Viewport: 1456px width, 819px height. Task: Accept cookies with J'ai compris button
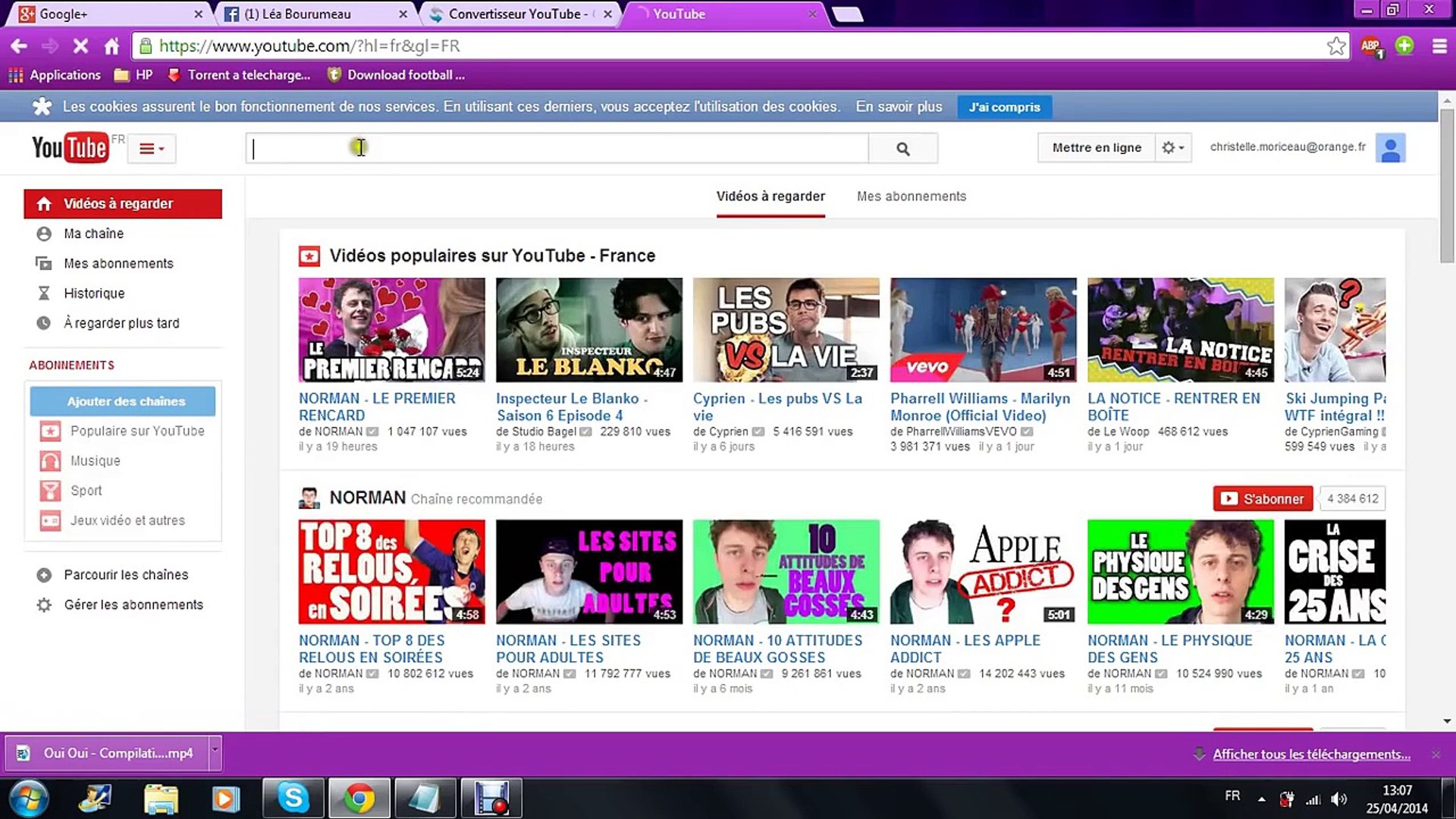coord(1004,107)
